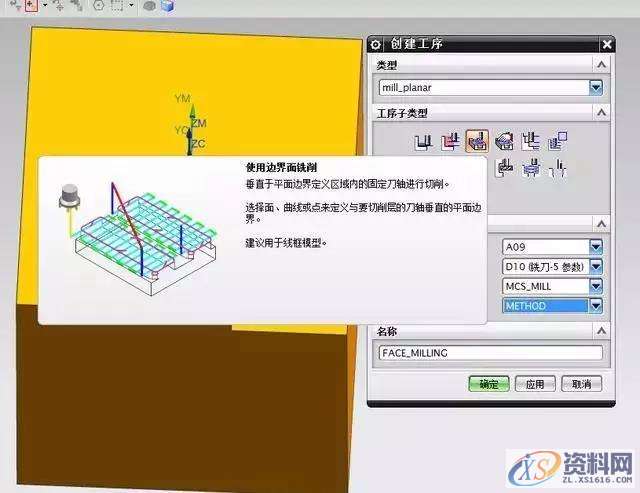Click the ZM axis handle of the triad
Screen dimensions: 640x493
tap(199, 123)
